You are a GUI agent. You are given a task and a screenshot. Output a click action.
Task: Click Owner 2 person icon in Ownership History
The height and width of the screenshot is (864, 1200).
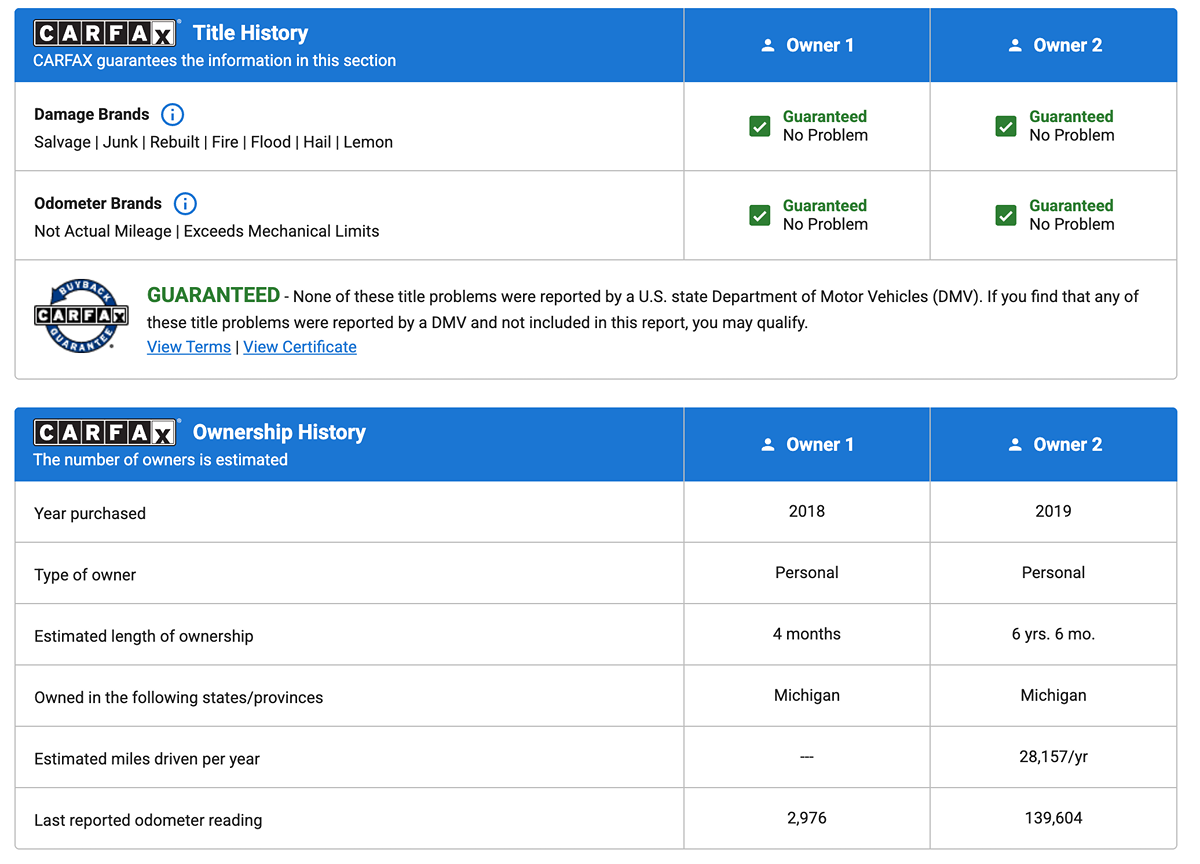pyautogui.click(x=1015, y=445)
